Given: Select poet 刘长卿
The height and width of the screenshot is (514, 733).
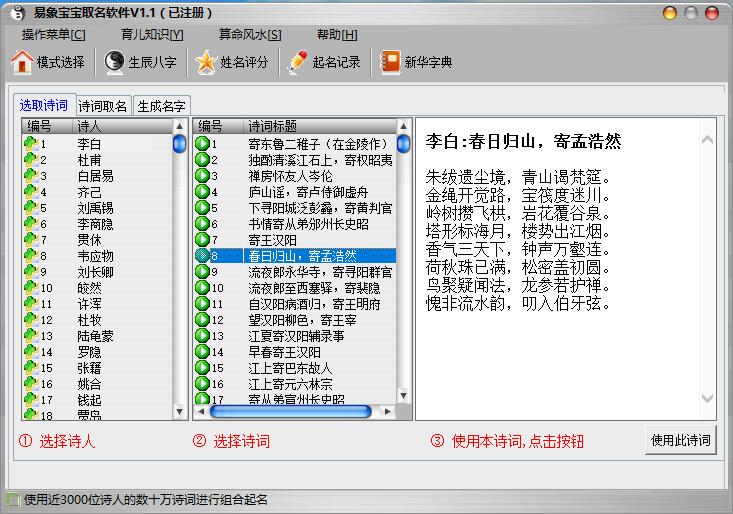Looking at the screenshot, I should coord(97,271).
